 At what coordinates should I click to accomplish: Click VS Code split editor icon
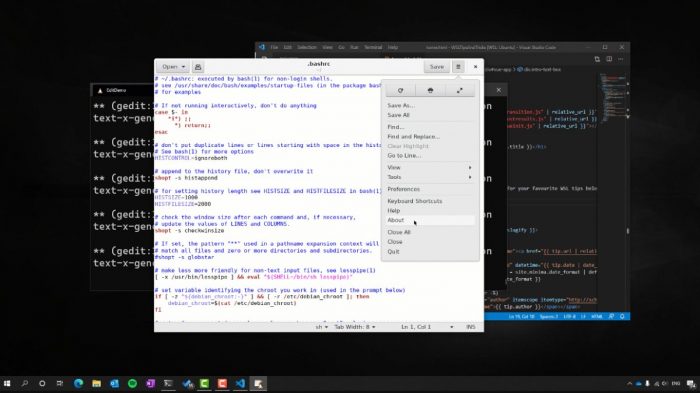[x=609, y=59]
